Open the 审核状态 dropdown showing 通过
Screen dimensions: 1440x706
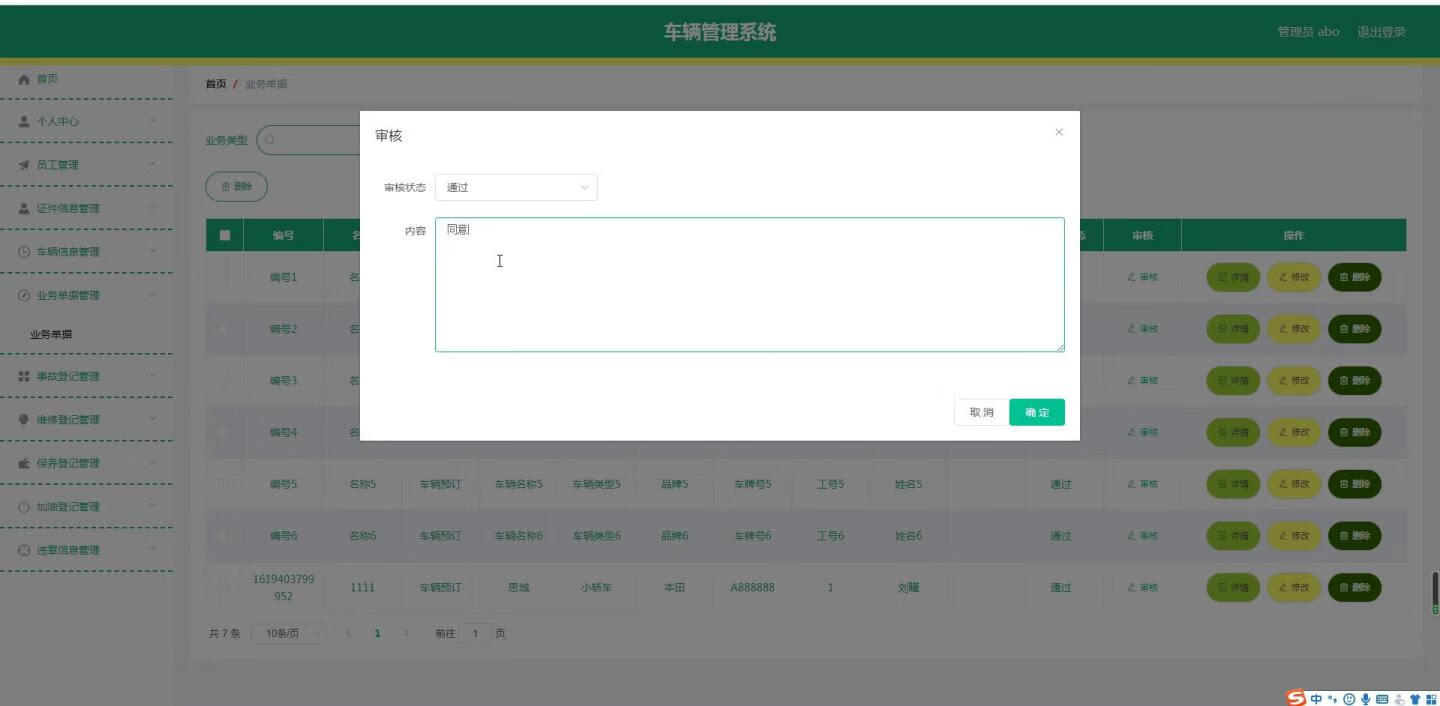tap(516, 187)
